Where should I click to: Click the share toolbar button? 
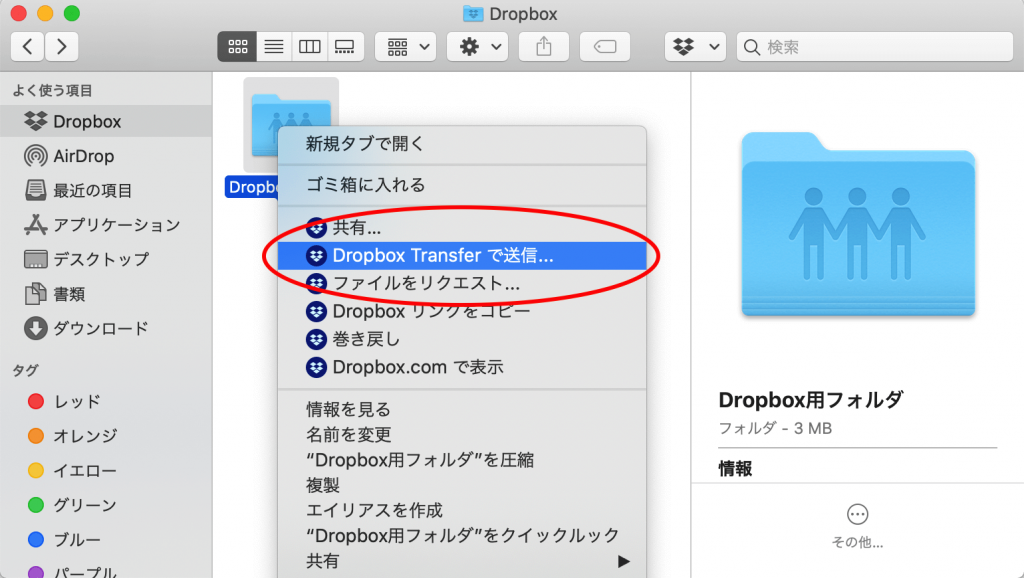click(543, 46)
